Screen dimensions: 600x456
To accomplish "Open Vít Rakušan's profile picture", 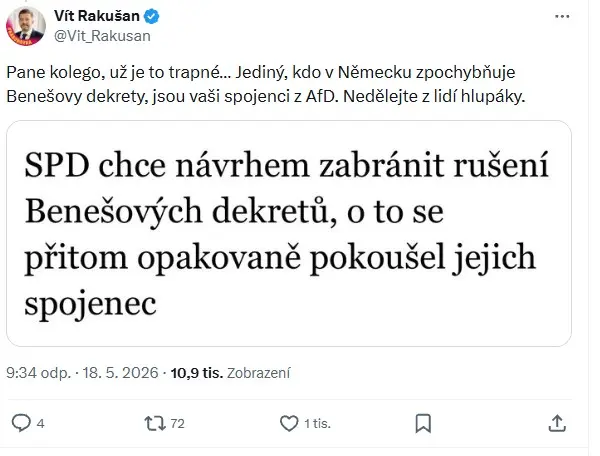I will point(26,26).
